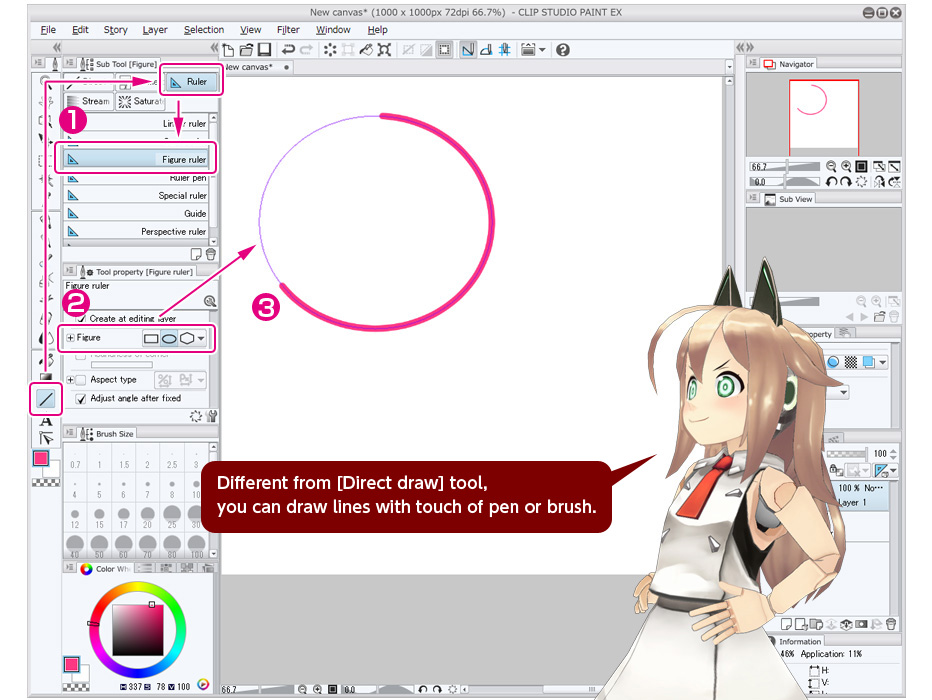
Task: Click the Undo arrow in the command bar
Action: click(x=288, y=49)
